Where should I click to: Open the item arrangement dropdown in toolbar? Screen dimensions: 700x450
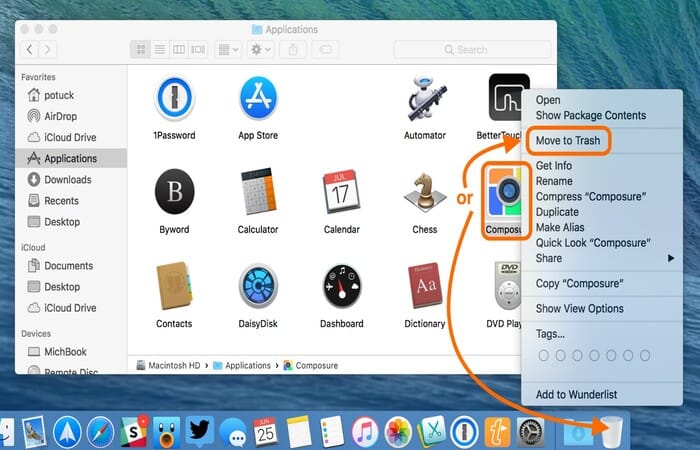click(228, 49)
